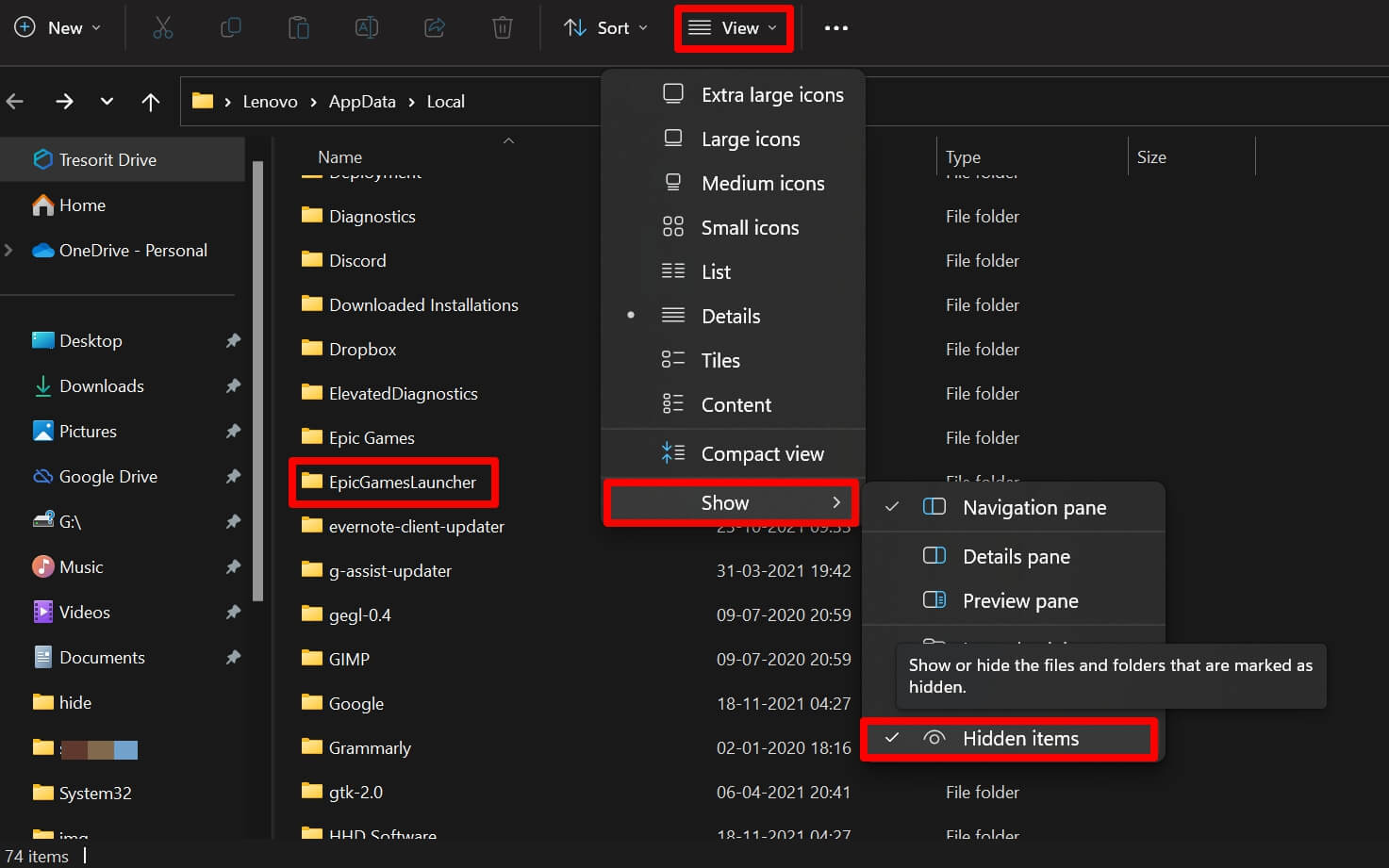
Task: Open the Sort dropdown
Action: 606,27
